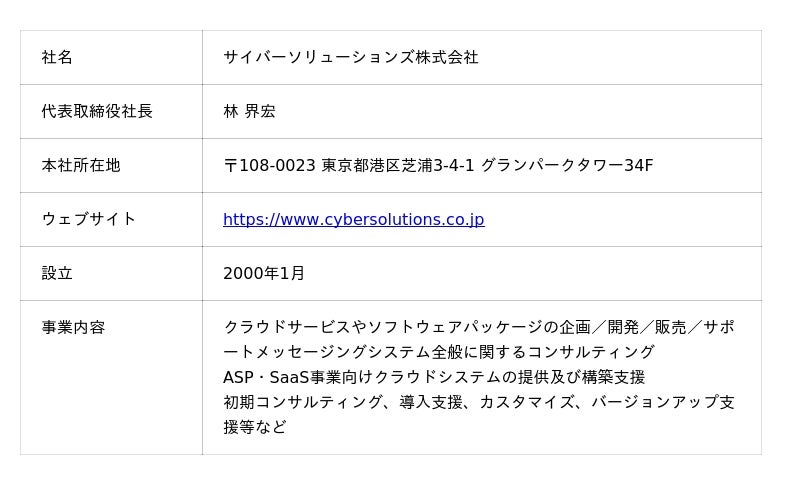Click the ウェブサイト row label

tap(89, 220)
